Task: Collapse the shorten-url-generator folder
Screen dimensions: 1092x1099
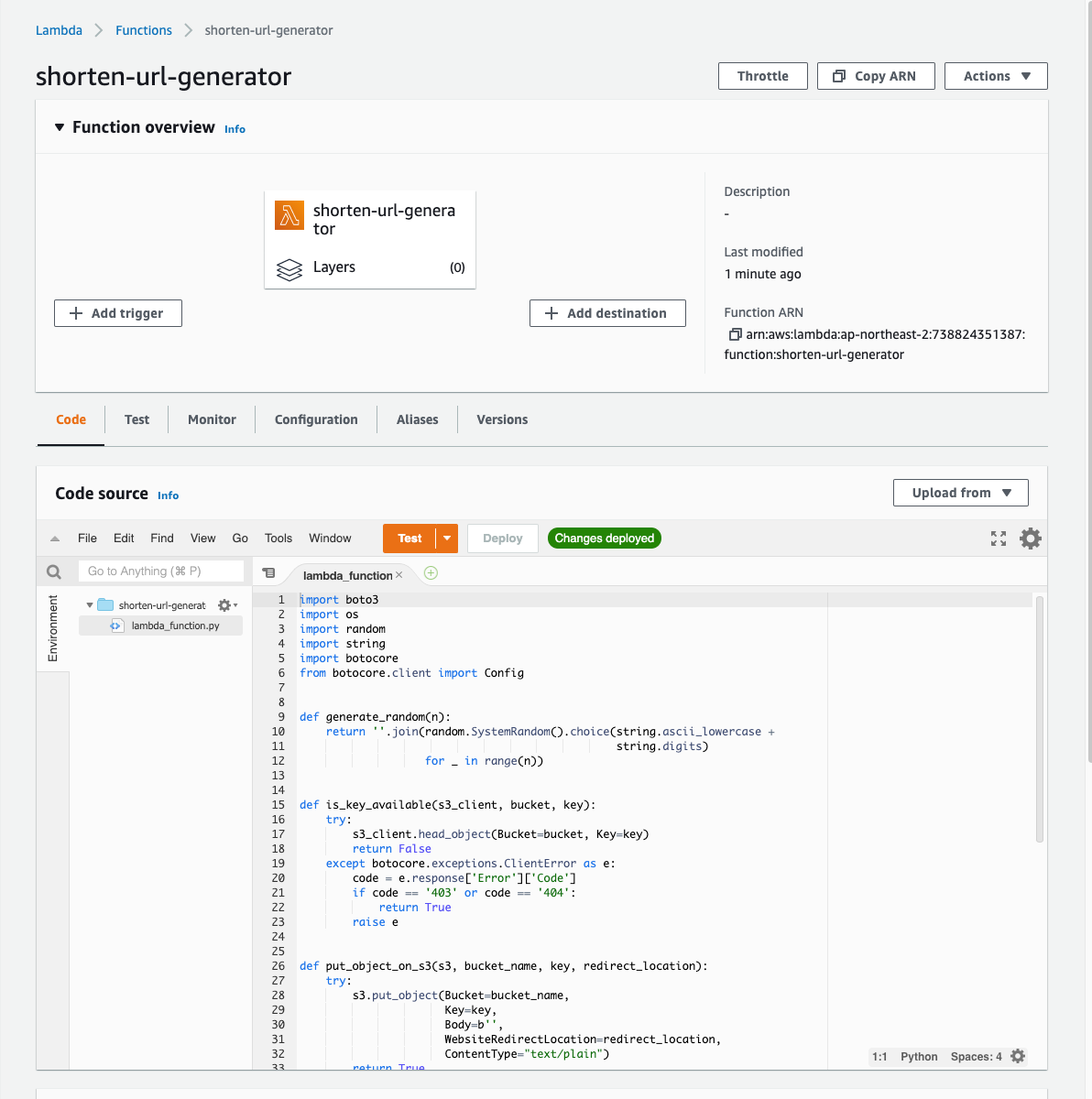Action: tap(89, 605)
